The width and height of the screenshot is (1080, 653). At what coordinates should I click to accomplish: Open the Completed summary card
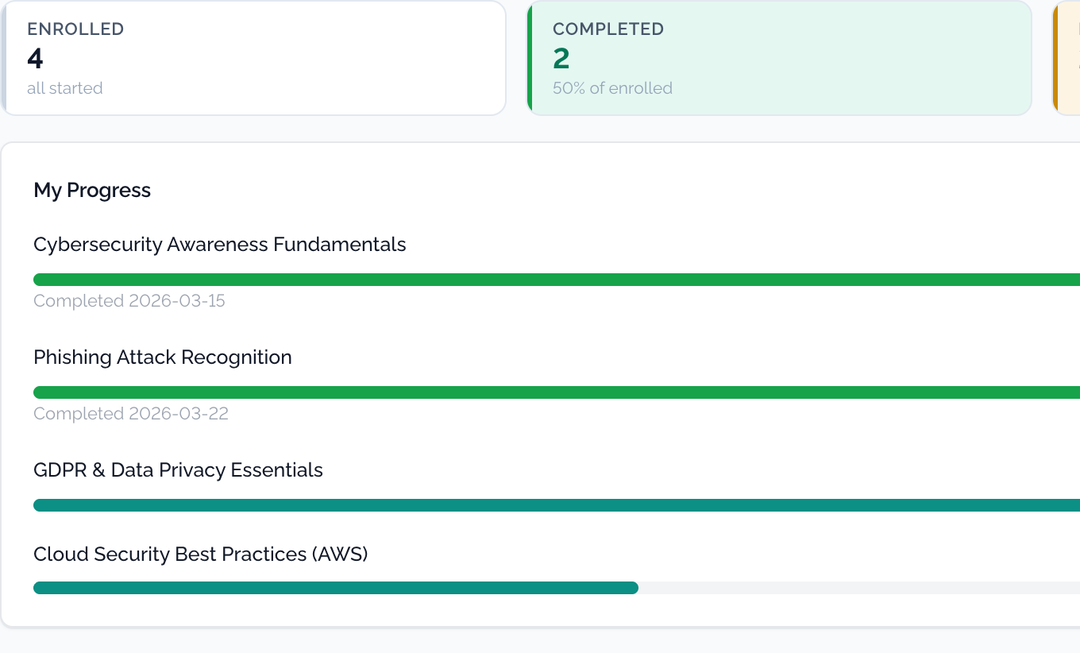pos(780,58)
